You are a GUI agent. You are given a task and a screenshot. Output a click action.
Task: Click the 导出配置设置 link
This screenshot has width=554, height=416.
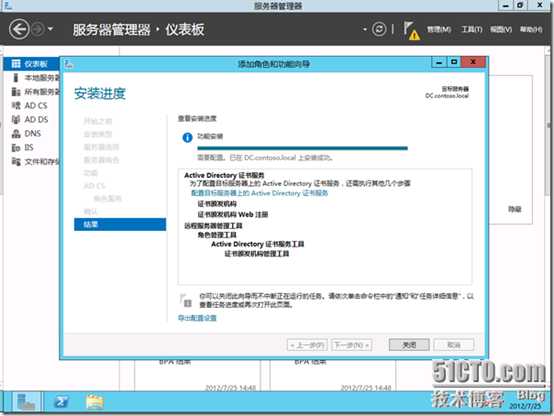click(x=197, y=318)
